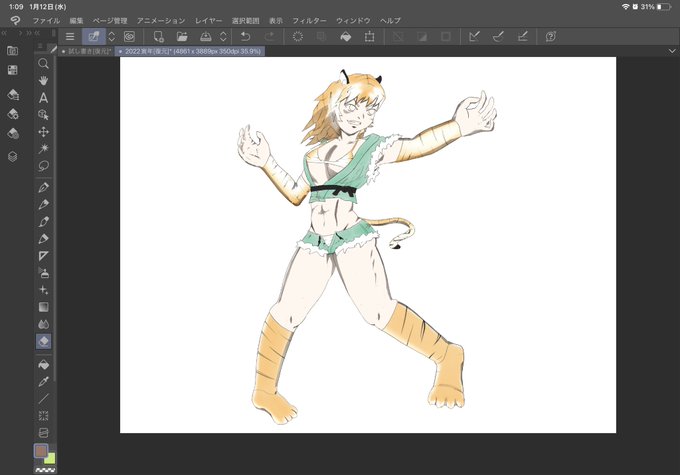This screenshot has height=475, width=680.
Task: Open the 選択範囲 menu
Action: click(x=245, y=20)
